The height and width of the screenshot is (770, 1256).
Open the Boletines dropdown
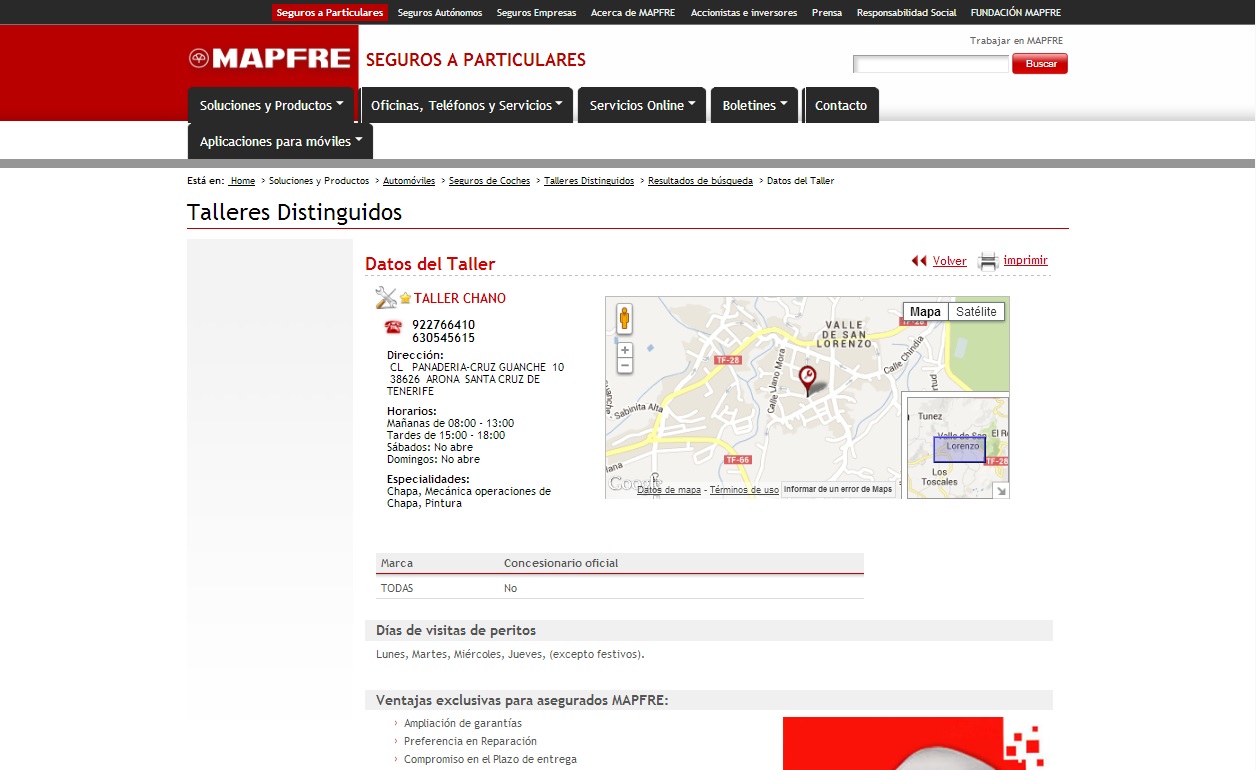tap(754, 105)
